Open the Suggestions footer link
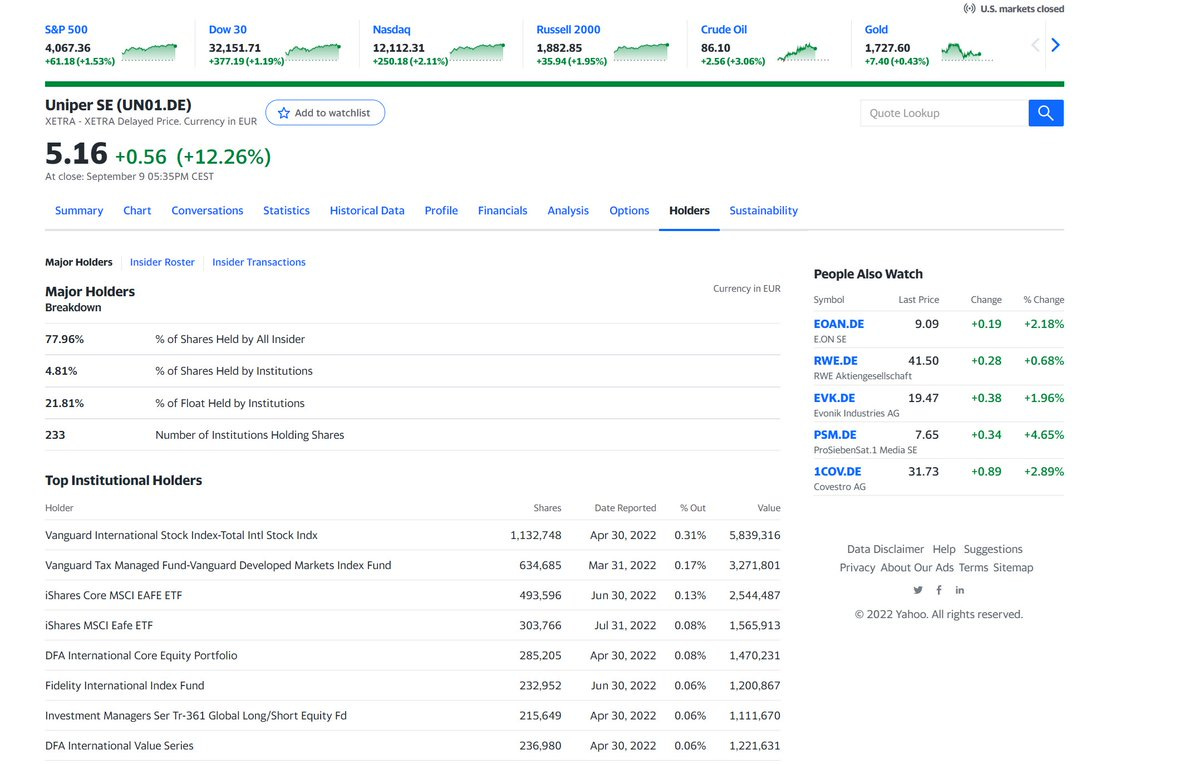The width and height of the screenshot is (1199, 764). [x=993, y=549]
